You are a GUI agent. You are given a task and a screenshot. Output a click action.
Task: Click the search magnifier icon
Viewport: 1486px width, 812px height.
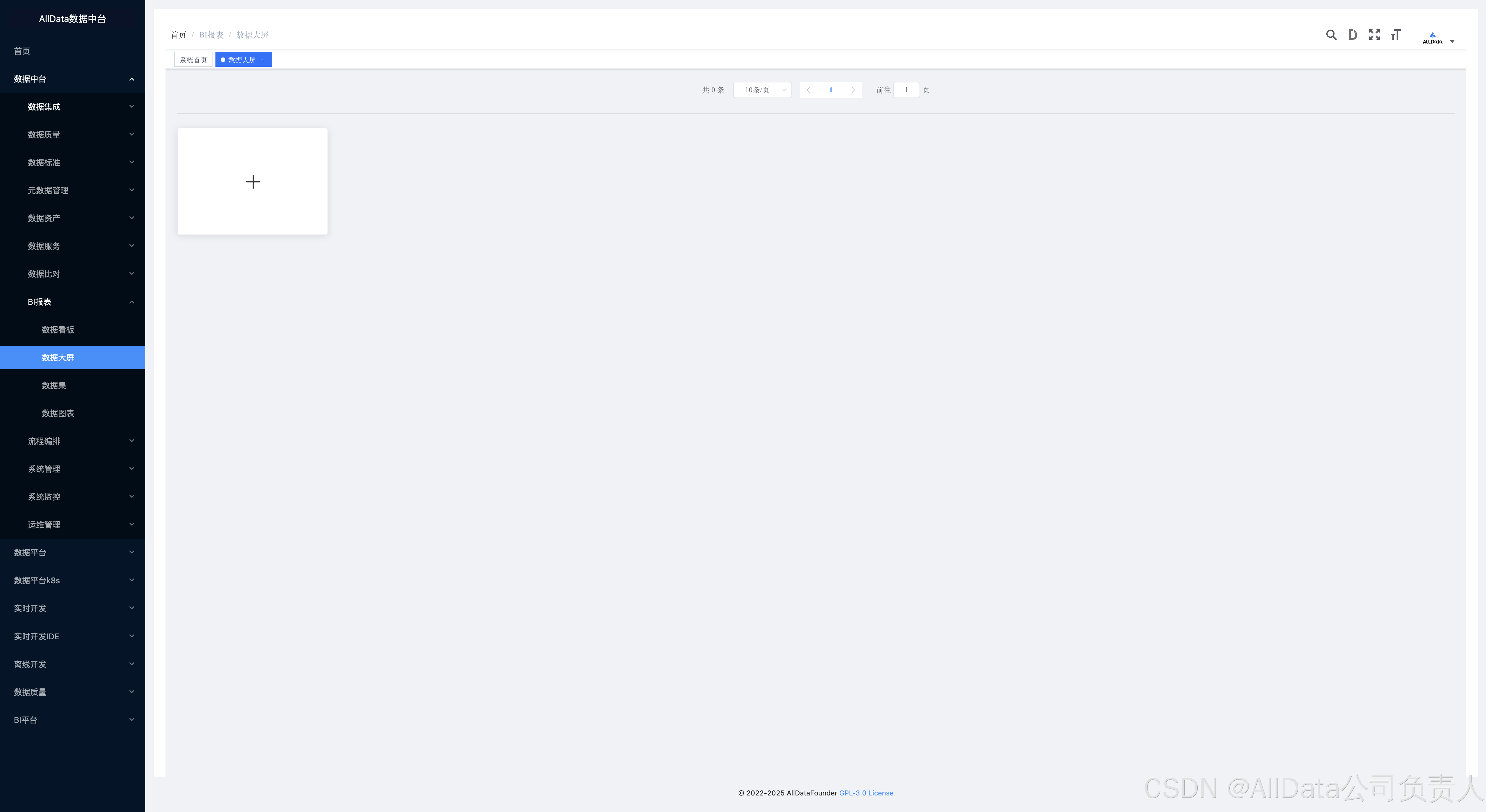pyautogui.click(x=1331, y=35)
